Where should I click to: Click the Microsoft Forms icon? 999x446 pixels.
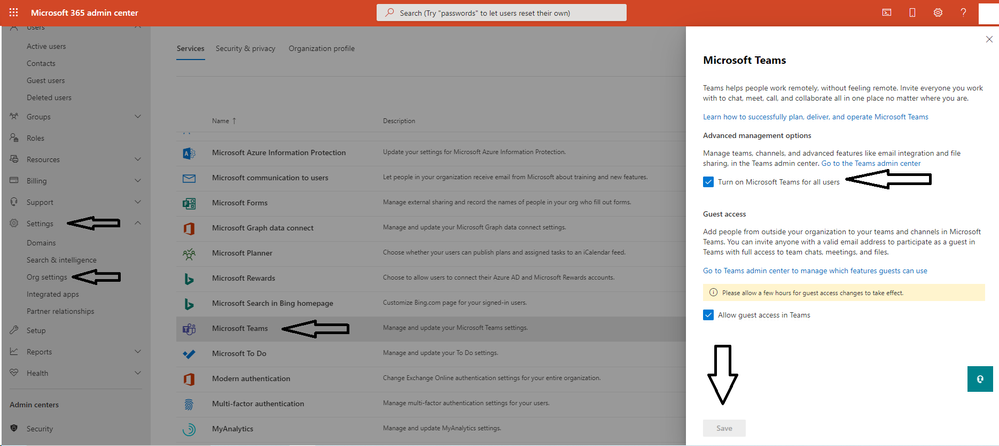[x=189, y=203]
